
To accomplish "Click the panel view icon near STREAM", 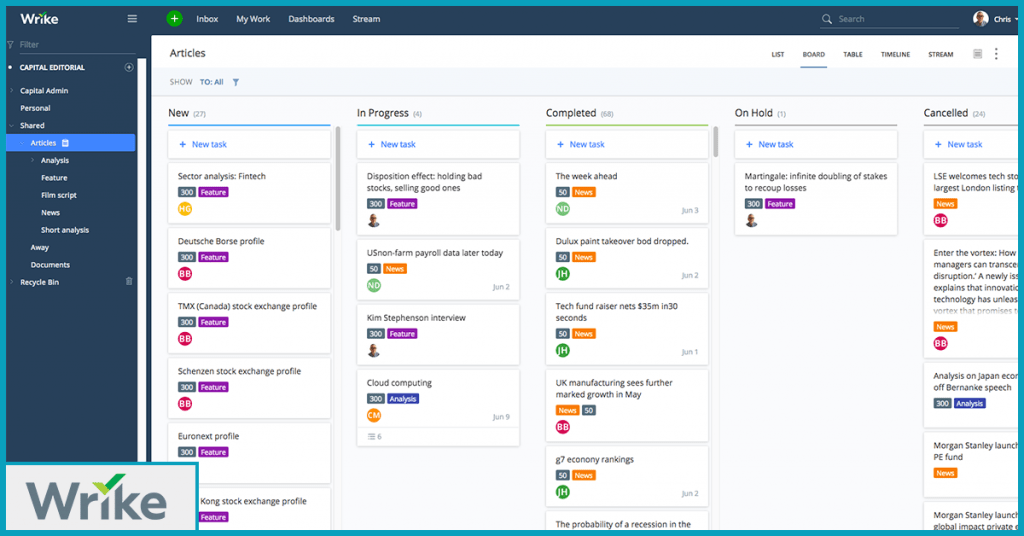I will click(978, 54).
